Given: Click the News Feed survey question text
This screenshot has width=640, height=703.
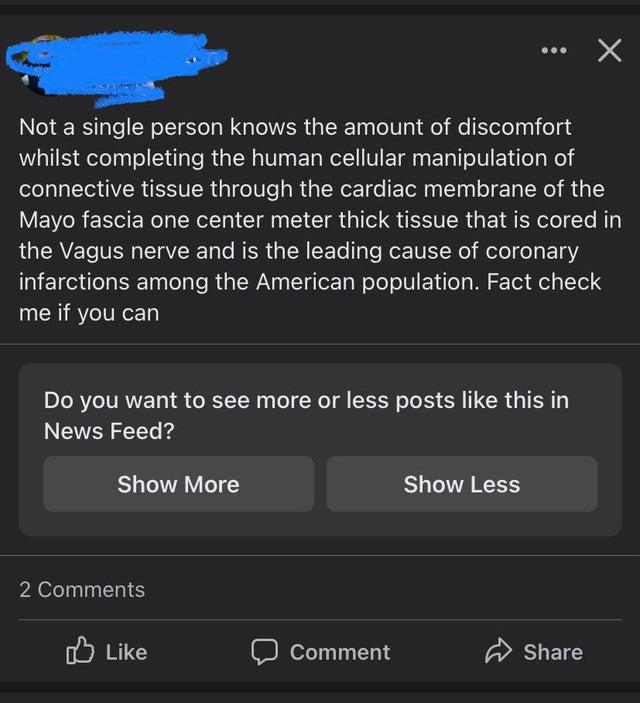Looking at the screenshot, I should (x=306, y=416).
